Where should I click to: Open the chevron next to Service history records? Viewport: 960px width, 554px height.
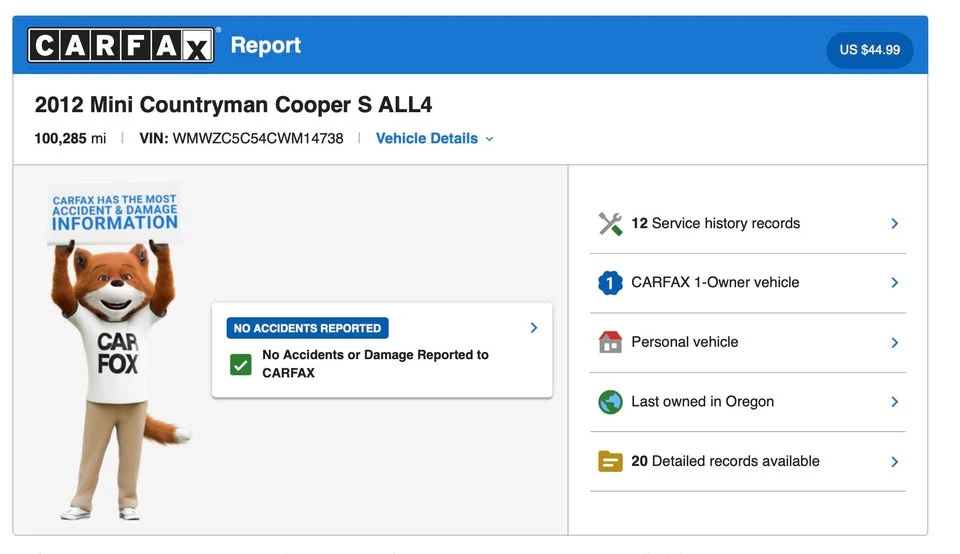(x=894, y=223)
